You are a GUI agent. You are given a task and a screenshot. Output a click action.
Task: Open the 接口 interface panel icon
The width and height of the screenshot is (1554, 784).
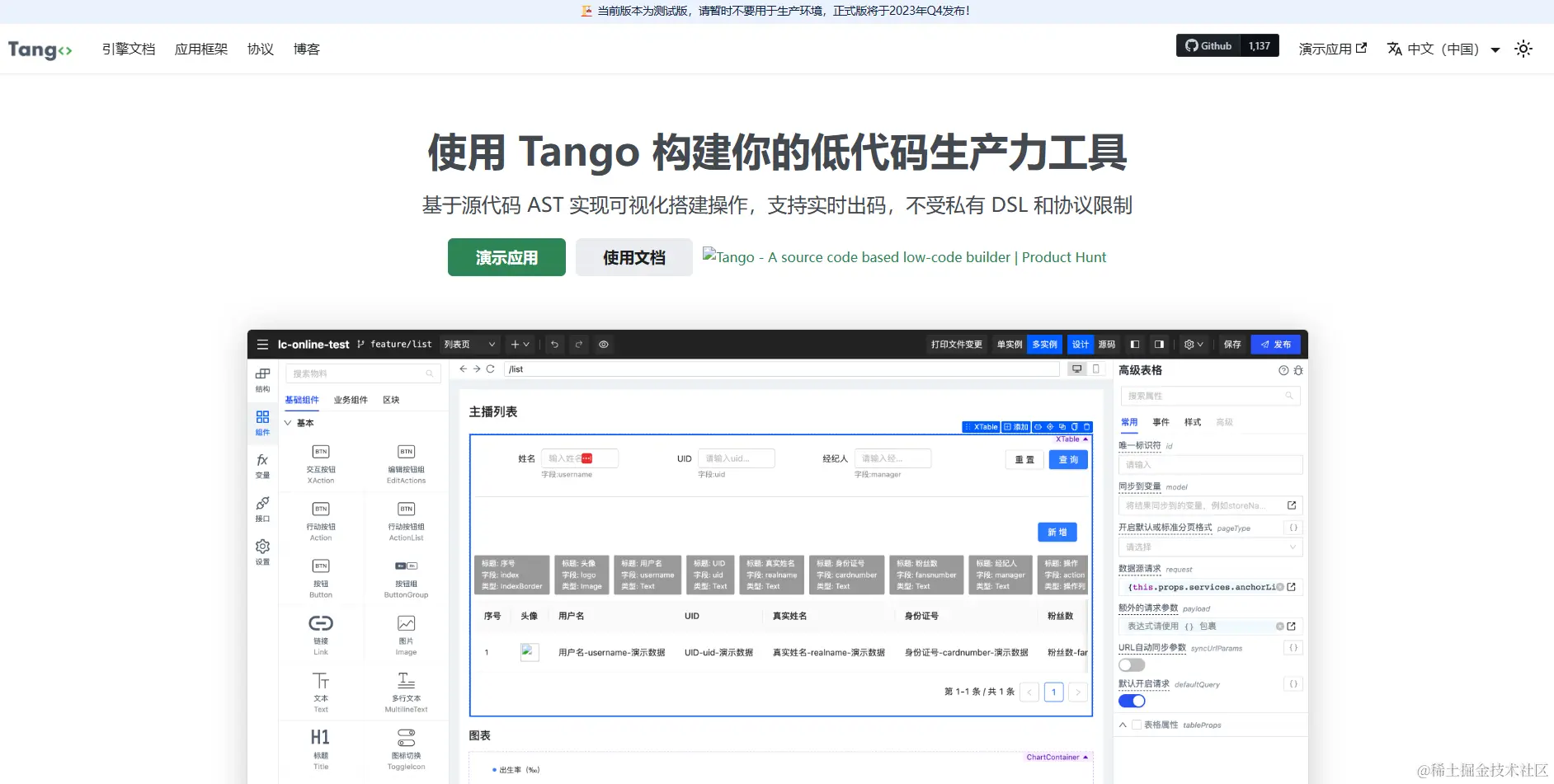click(x=262, y=509)
